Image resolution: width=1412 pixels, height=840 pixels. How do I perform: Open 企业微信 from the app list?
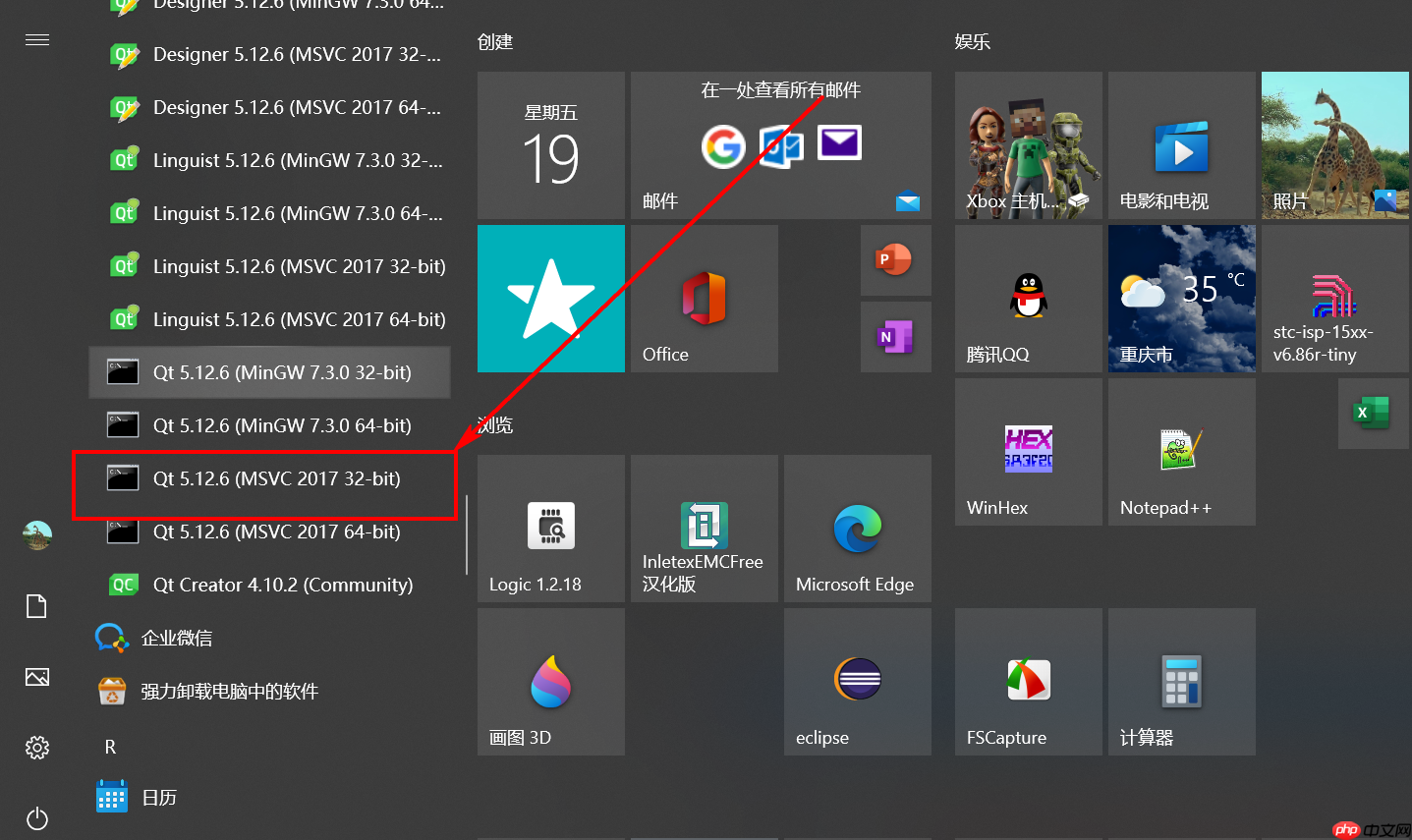click(270, 638)
